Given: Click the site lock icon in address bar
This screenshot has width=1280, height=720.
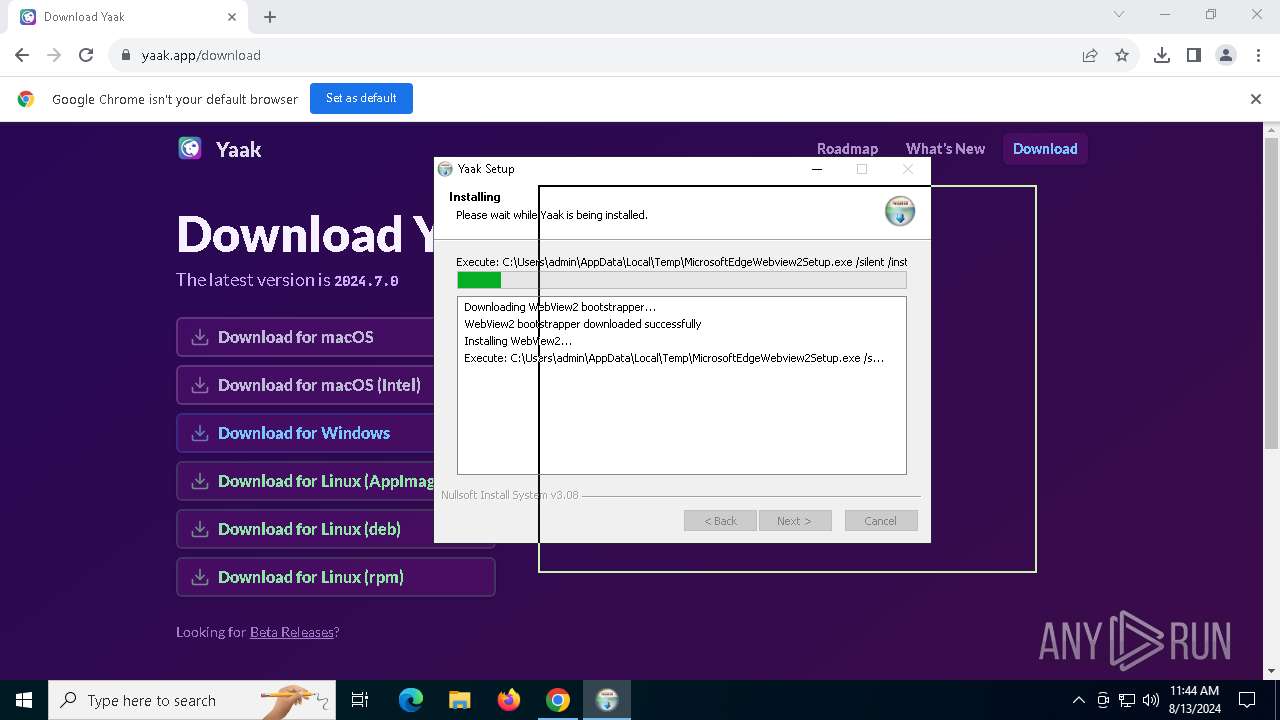Looking at the screenshot, I should click(126, 55).
